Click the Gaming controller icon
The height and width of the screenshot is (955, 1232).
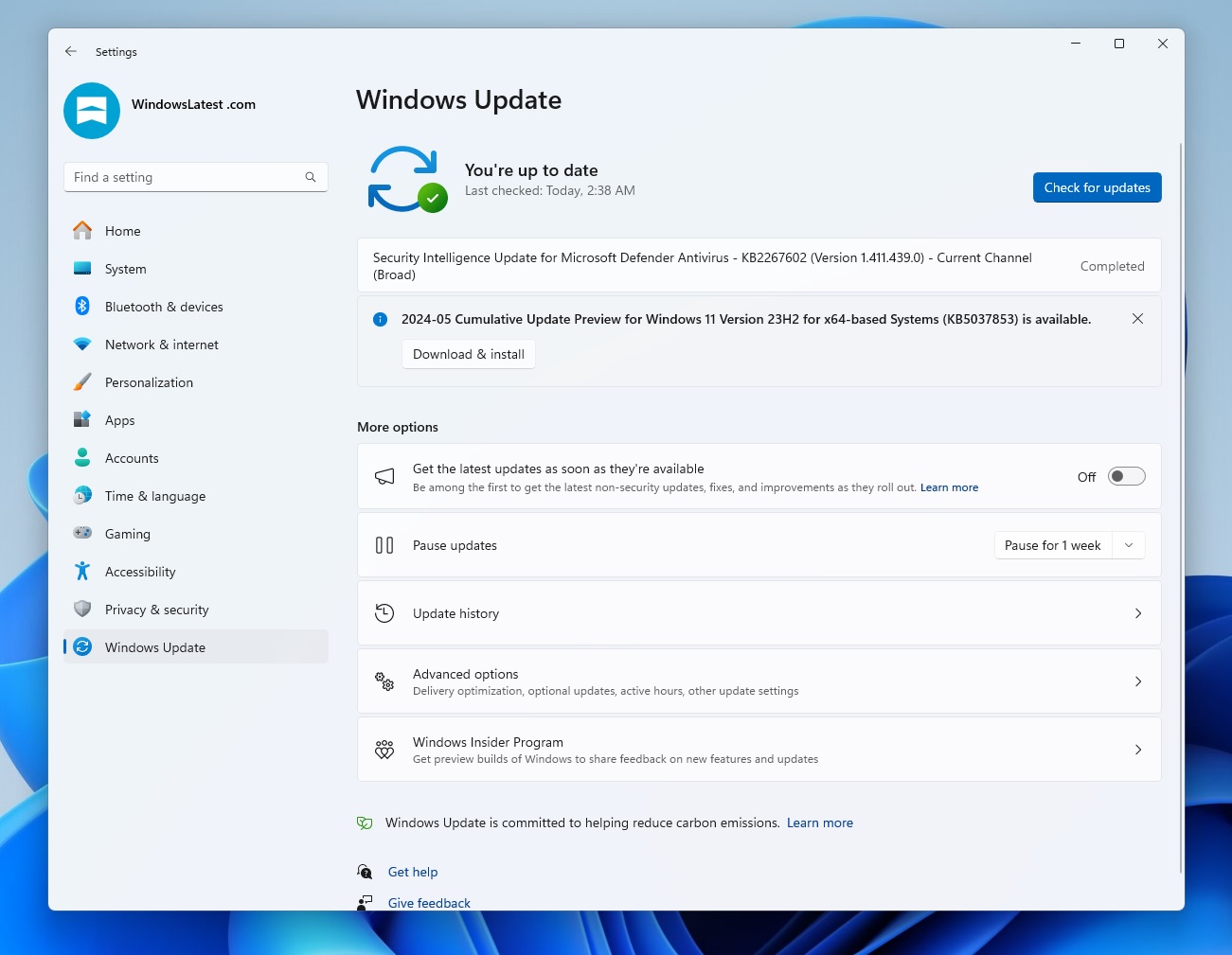(x=82, y=533)
